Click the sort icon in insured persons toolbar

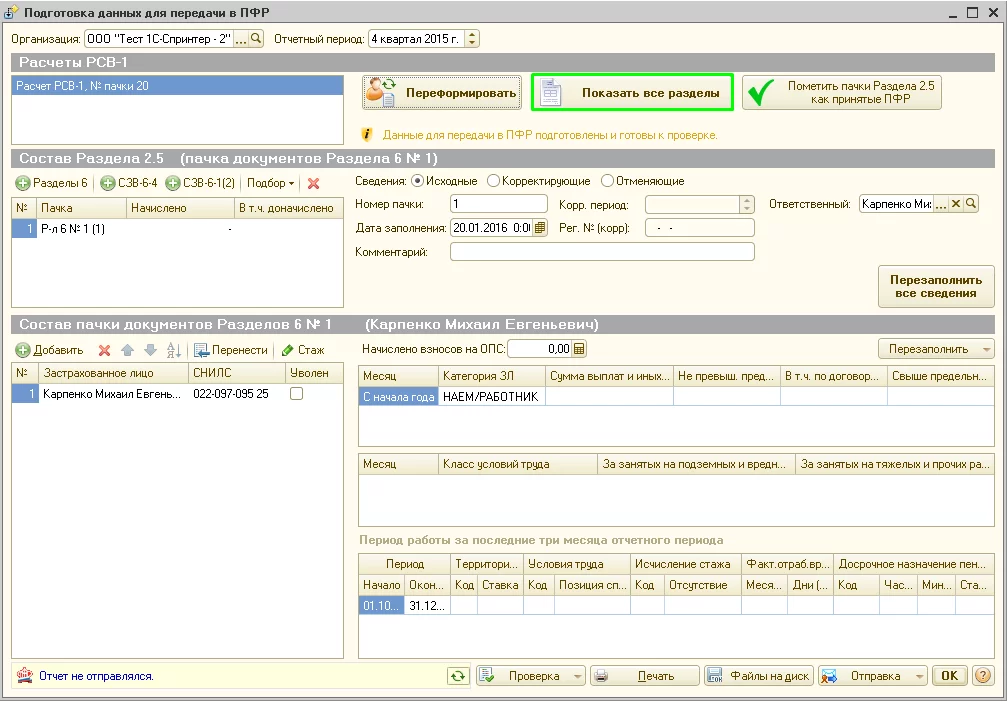[x=173, y=350]
